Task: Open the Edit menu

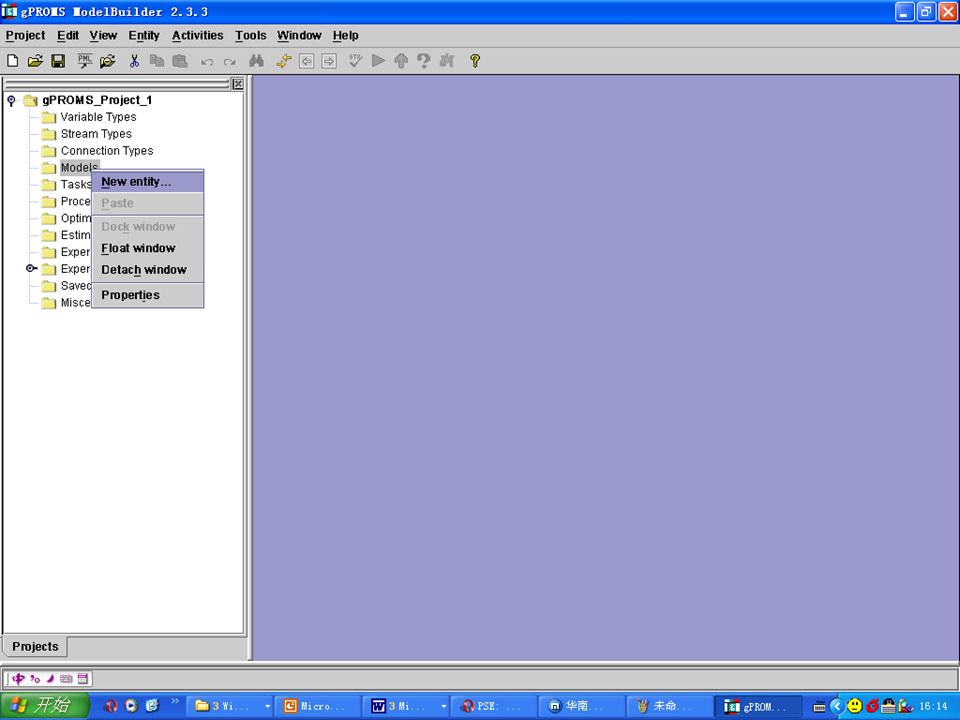Action: pos(68,36)
